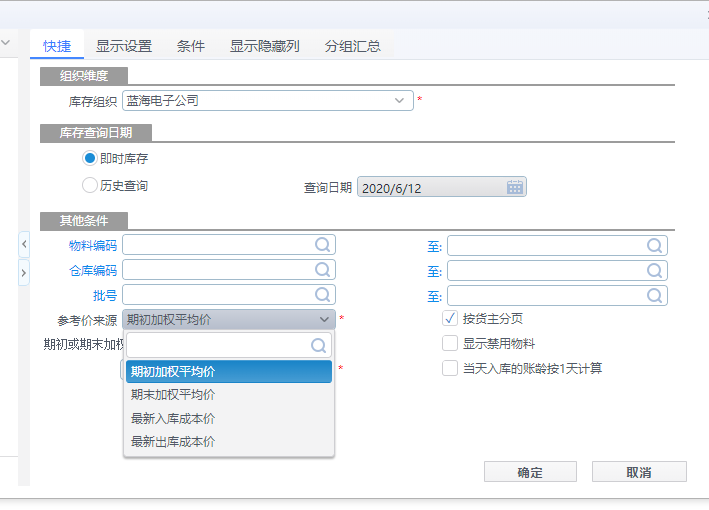Open the 分组汇总 tab

352,46
